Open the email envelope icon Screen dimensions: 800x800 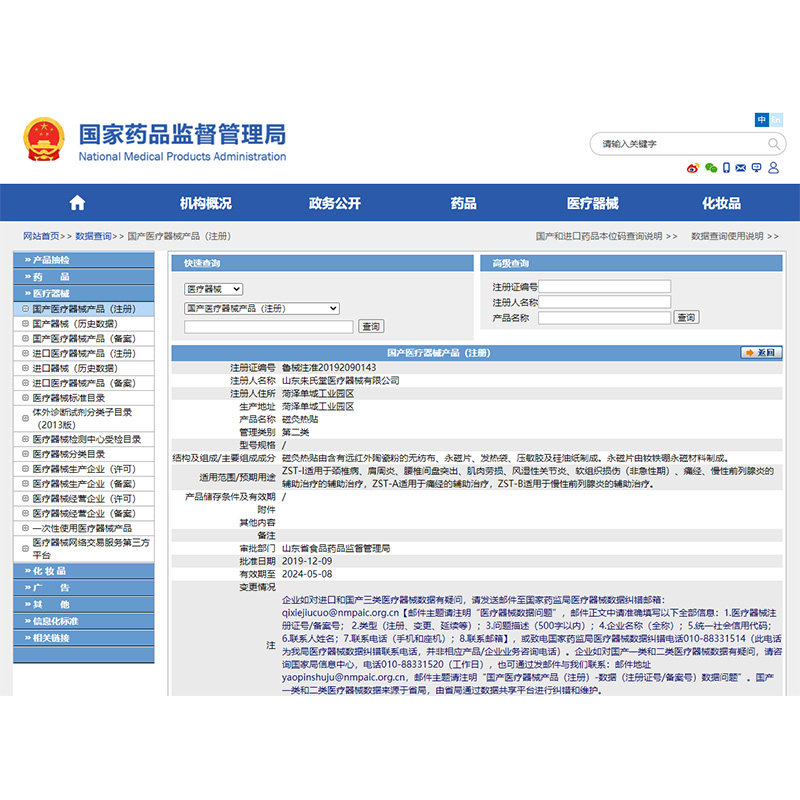click(x=741, y=168)
